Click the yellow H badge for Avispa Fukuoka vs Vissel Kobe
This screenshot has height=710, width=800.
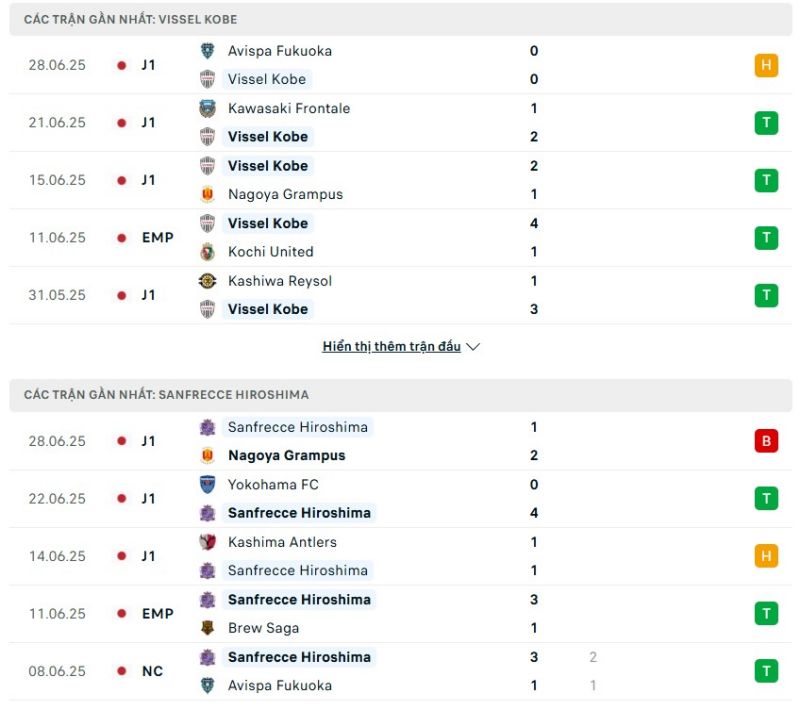pos(766,65)
